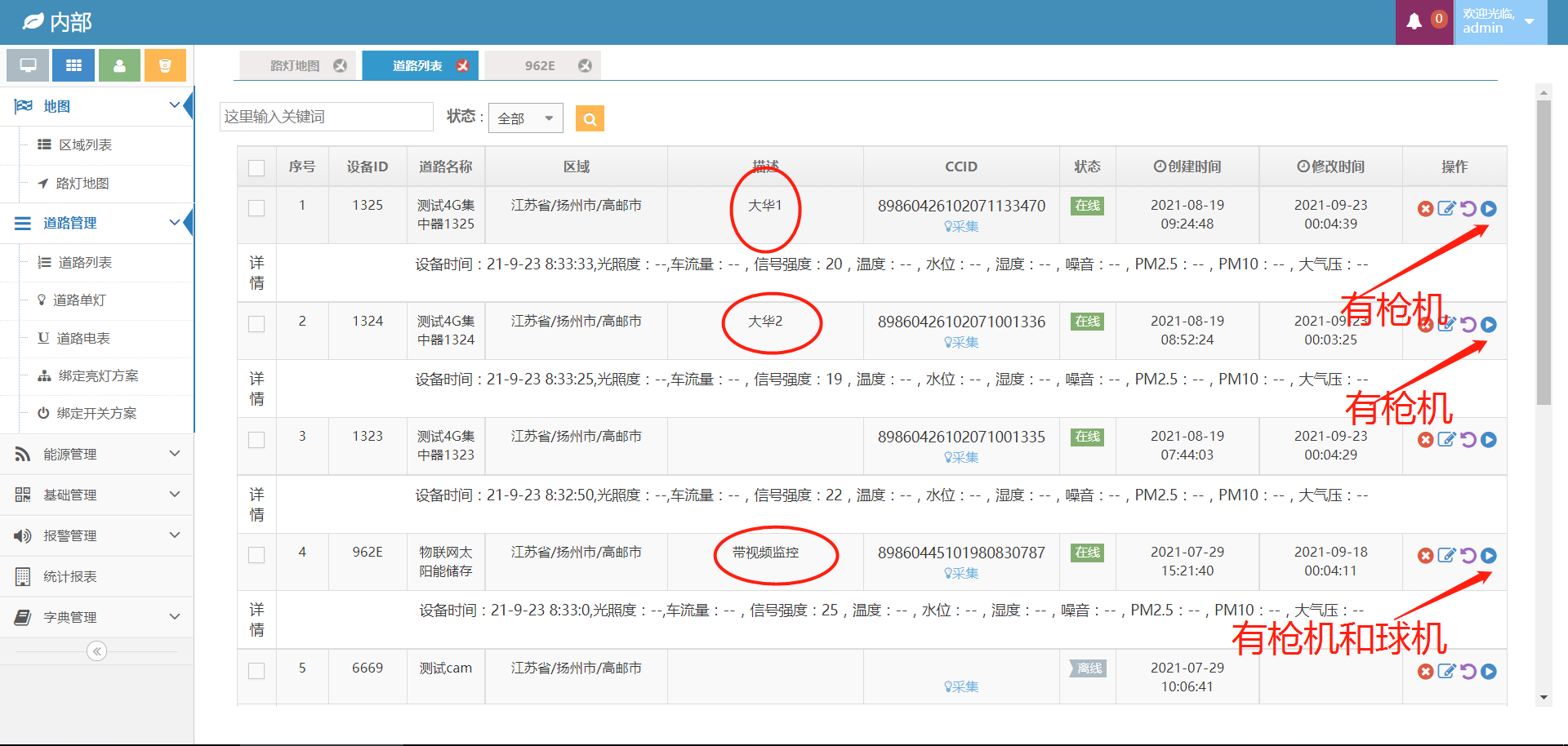
Task: Open 道路电表 in sidebar
Action: pyautogui.click(x=82, y=338)
